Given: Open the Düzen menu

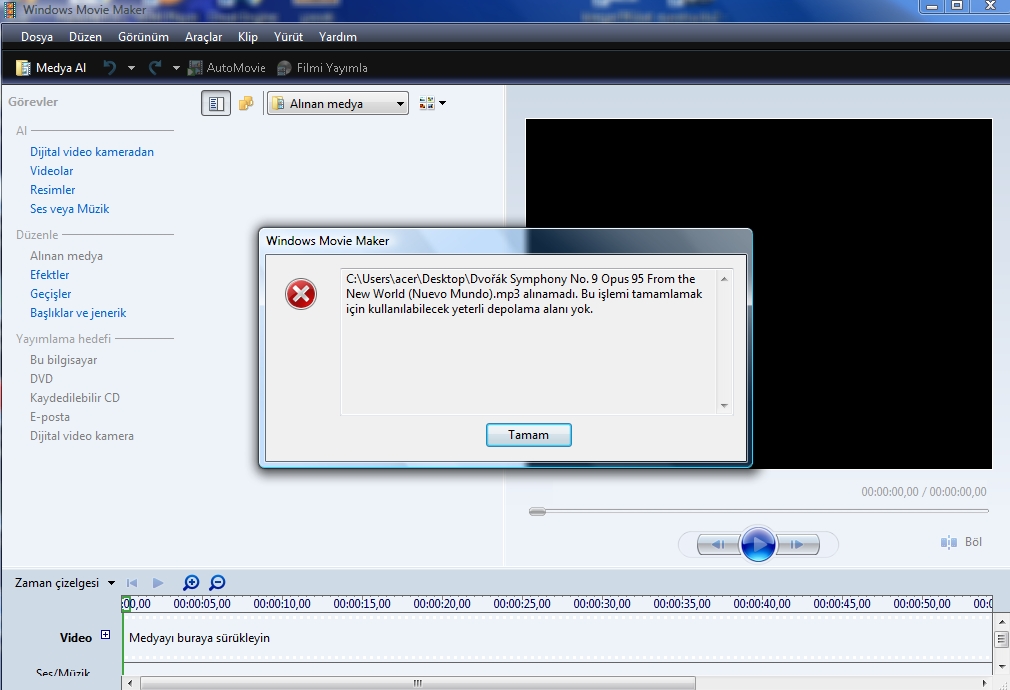Looking at the screenshot, I should click(86, 37).
